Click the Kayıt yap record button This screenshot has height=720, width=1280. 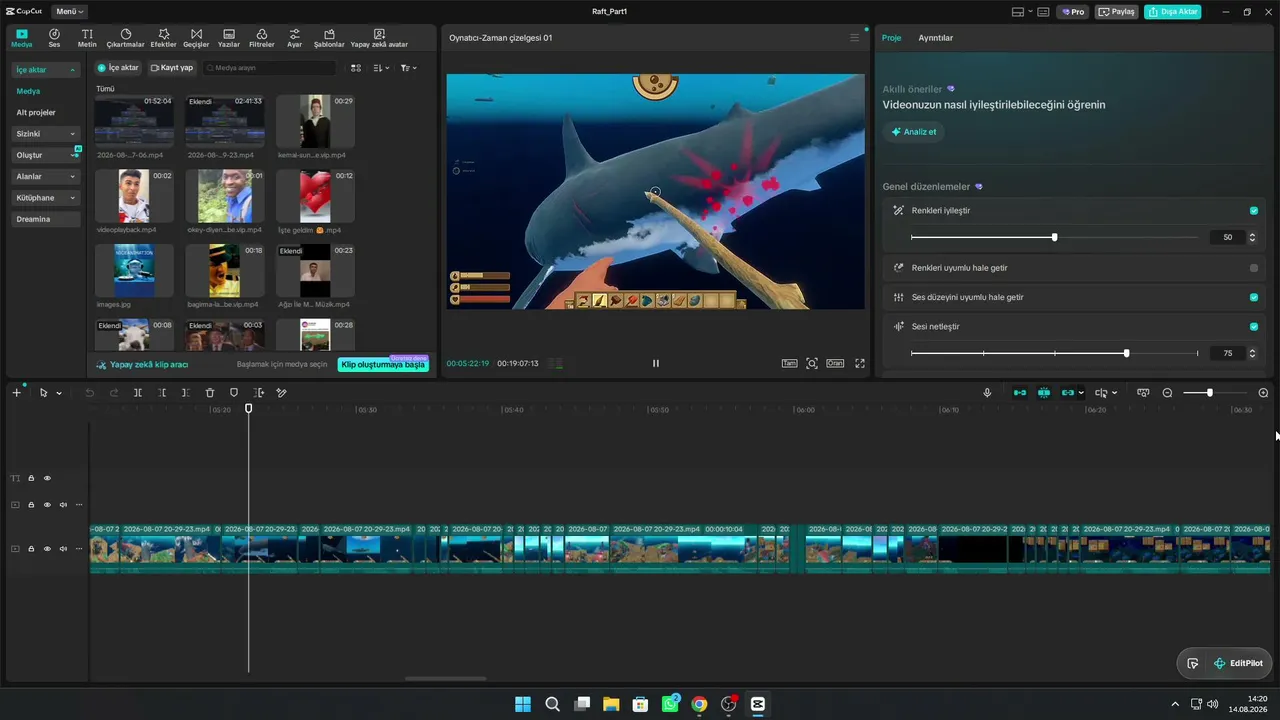(172, 68)
